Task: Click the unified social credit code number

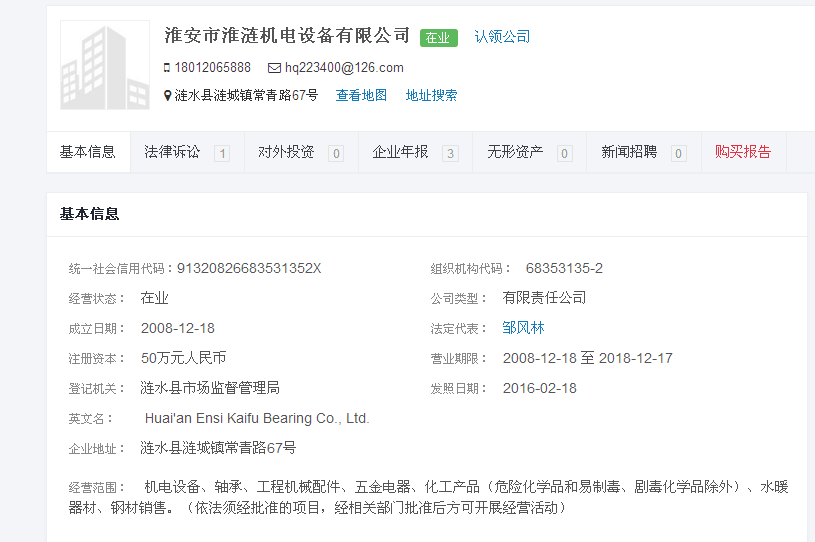Action: coord(249,268)
